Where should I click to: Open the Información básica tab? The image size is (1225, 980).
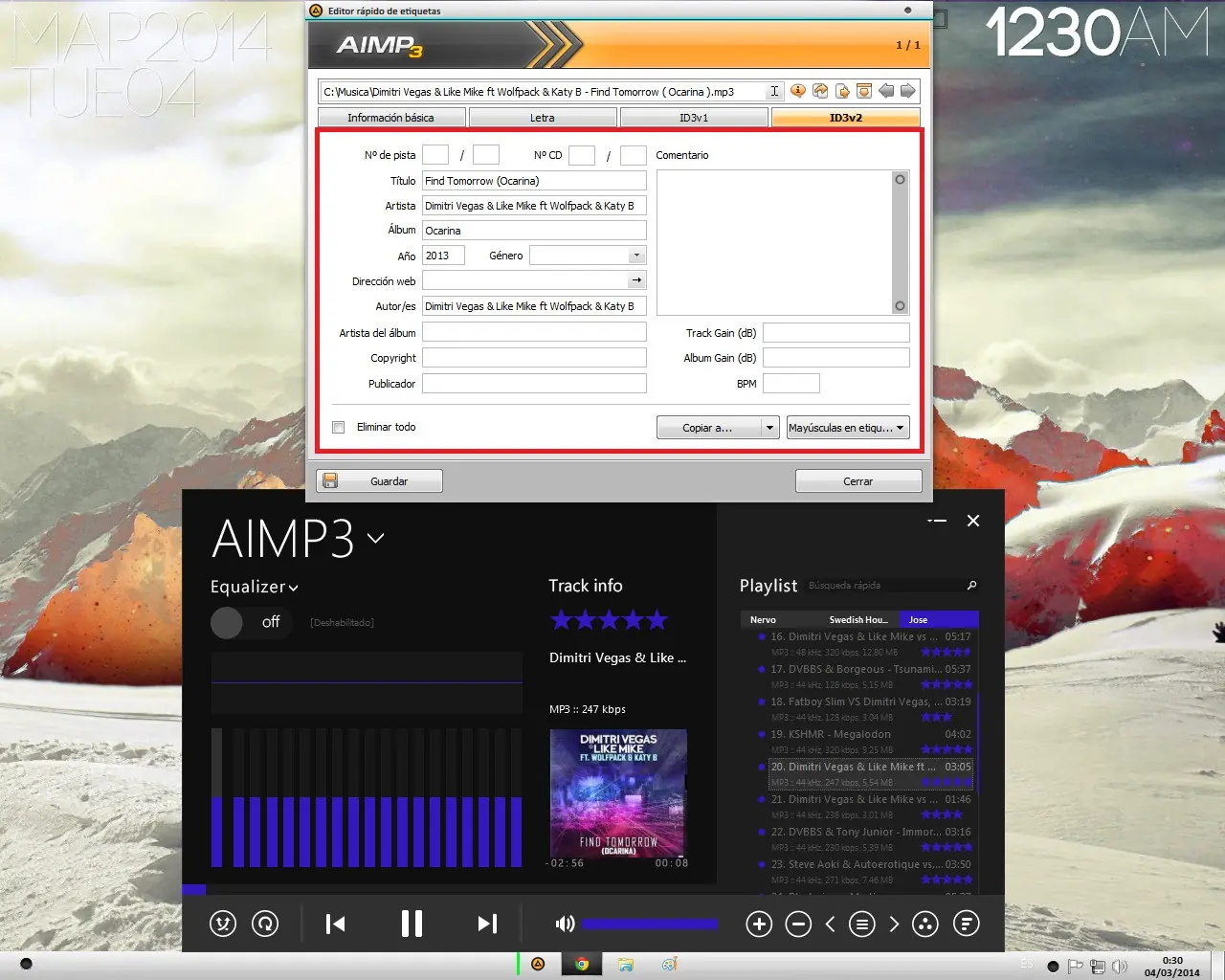pos(391,118)
